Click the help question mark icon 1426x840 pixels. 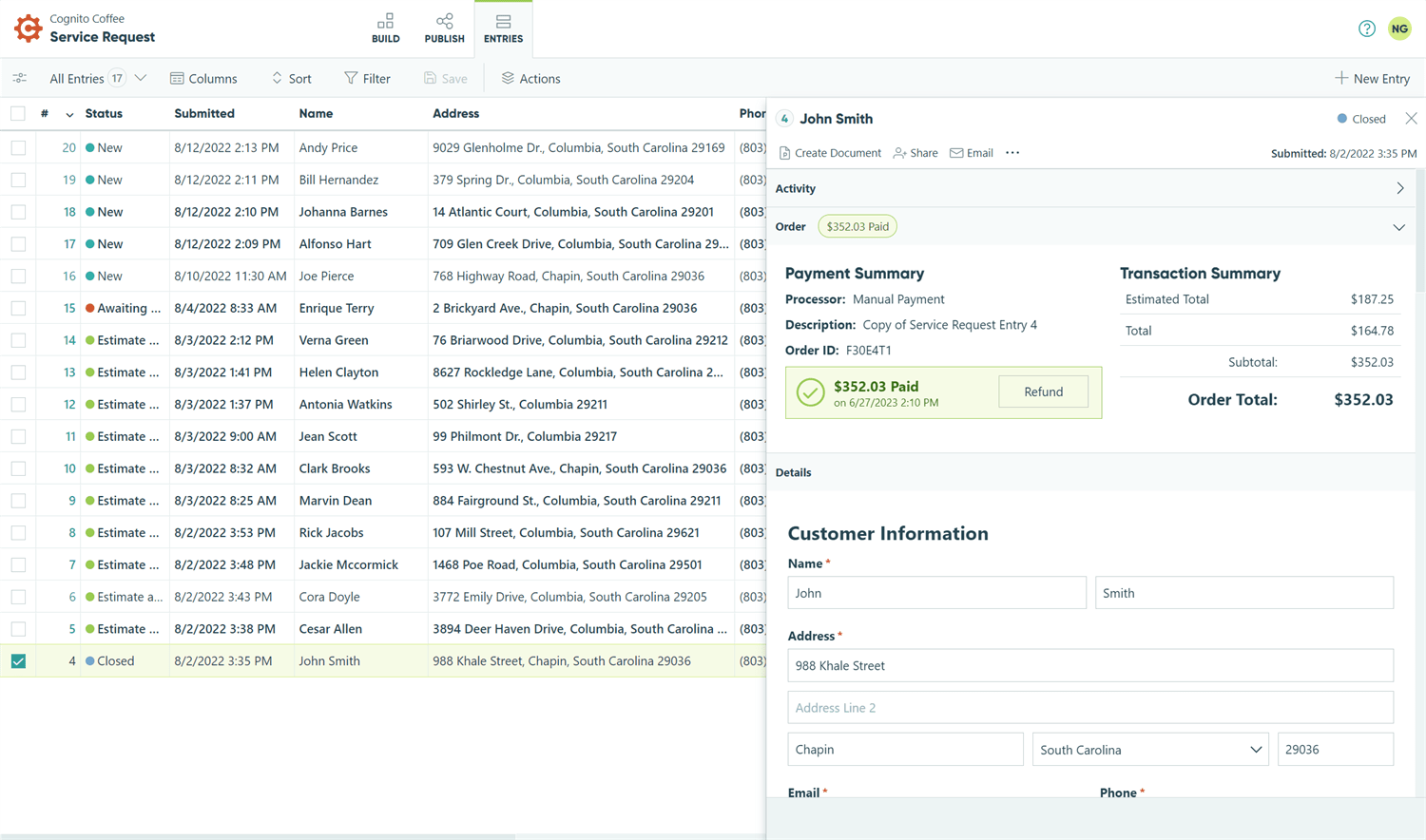(1366, 29)
